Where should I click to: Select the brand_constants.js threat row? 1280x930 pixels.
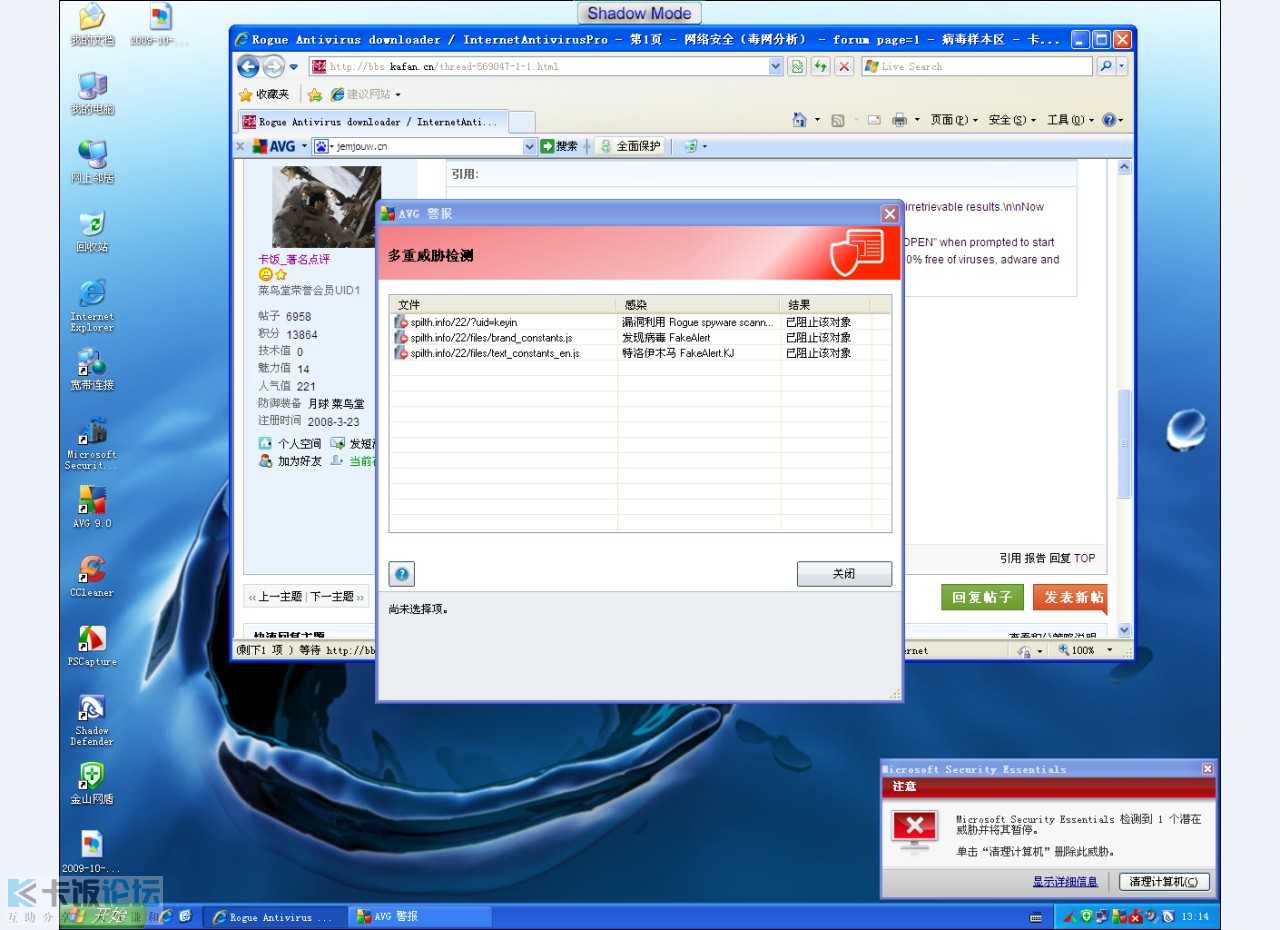pos(640,338)
